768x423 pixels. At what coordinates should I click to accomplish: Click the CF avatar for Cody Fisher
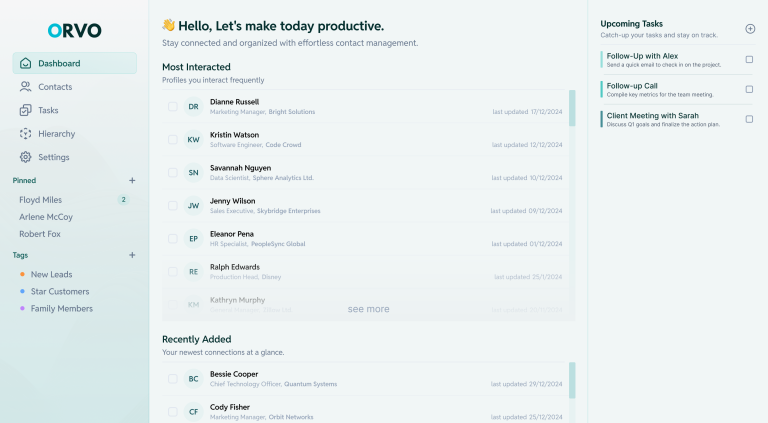pos(193,412)
